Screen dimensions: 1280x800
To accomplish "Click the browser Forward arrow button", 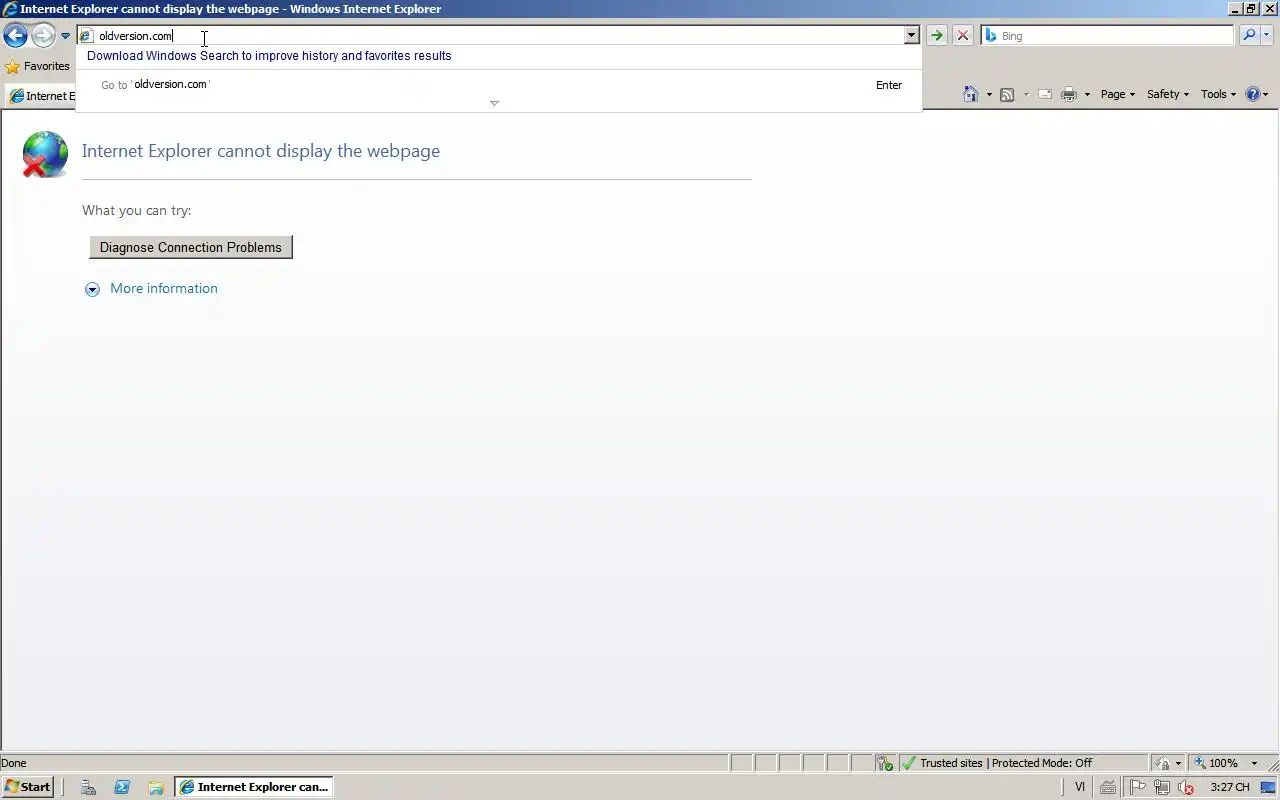I will point(43,36).
